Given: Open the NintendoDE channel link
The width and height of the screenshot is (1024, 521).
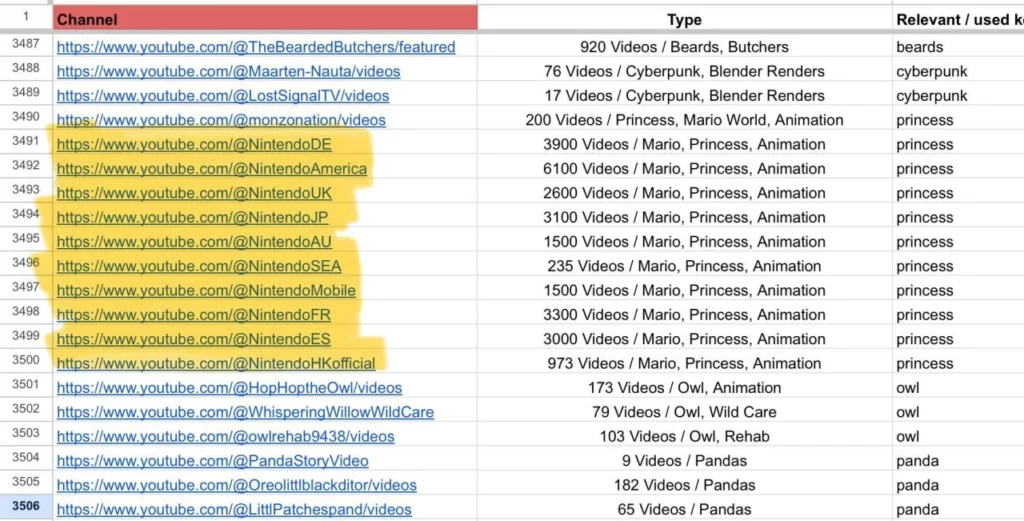Looking at the screenshot, I should pyautogui.click(x=194, y=144).
